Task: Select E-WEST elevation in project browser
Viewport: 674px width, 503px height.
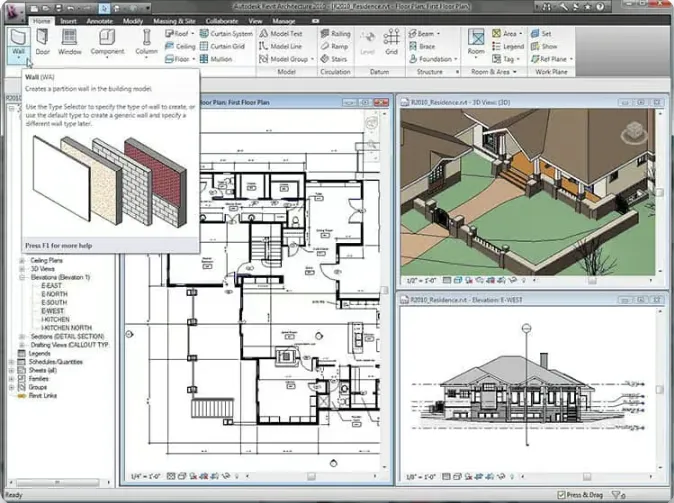Action: click(x=52, y=311)
